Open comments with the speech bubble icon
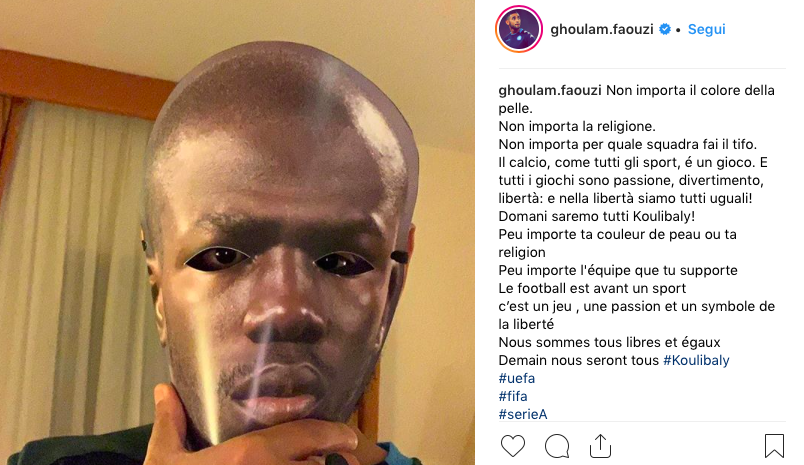 (x=557, y=446)
